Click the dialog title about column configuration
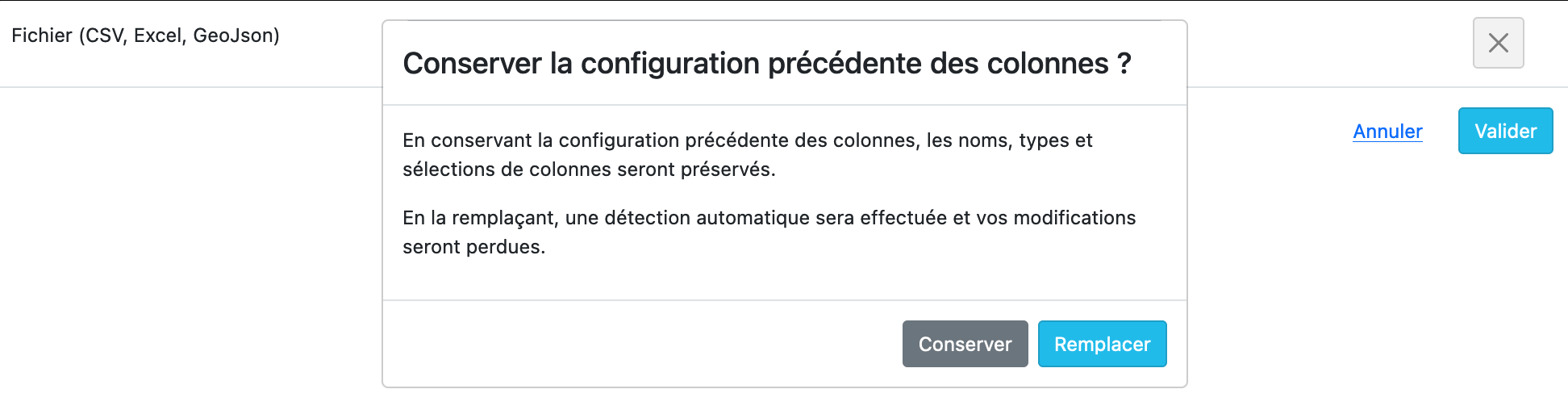 coord(766,64)
